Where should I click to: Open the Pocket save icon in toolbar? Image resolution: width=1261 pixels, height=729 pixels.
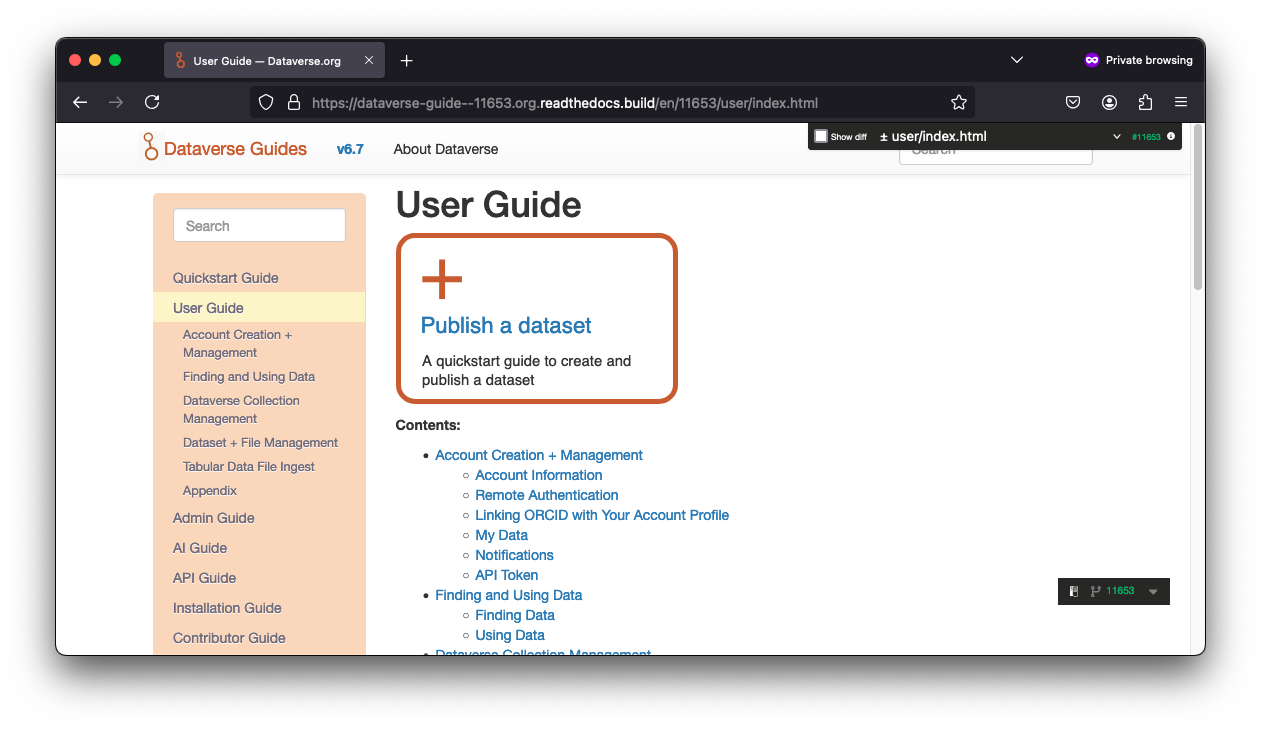click(x=1072, y=102)
